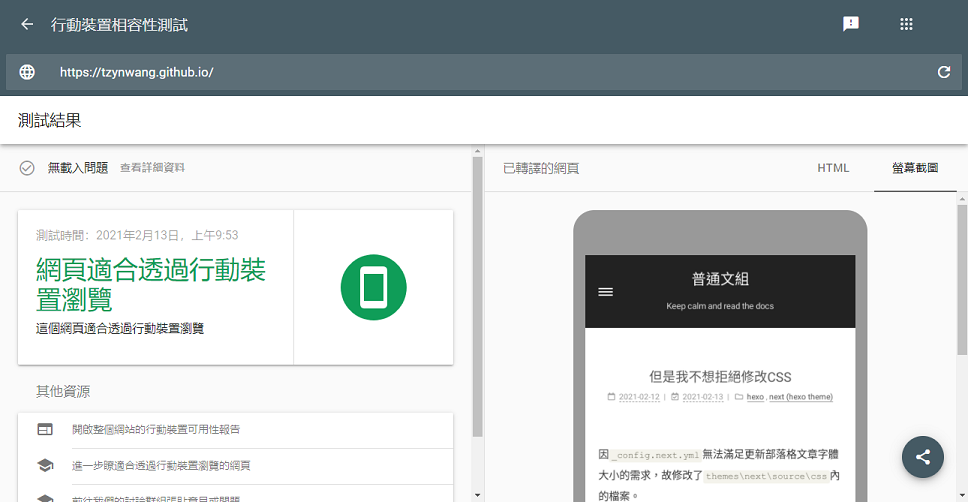Click the 測試結果 heading
968x502 pixels.
(49, 120)
